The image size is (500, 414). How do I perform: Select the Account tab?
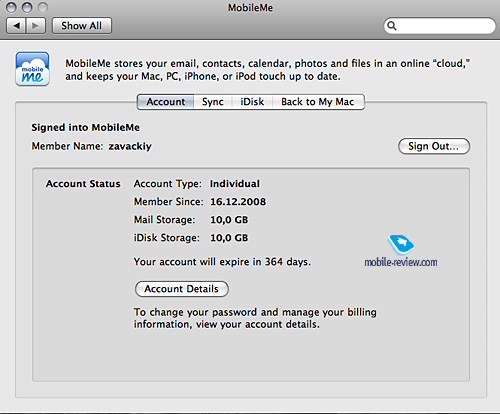(x=166, y=102)
